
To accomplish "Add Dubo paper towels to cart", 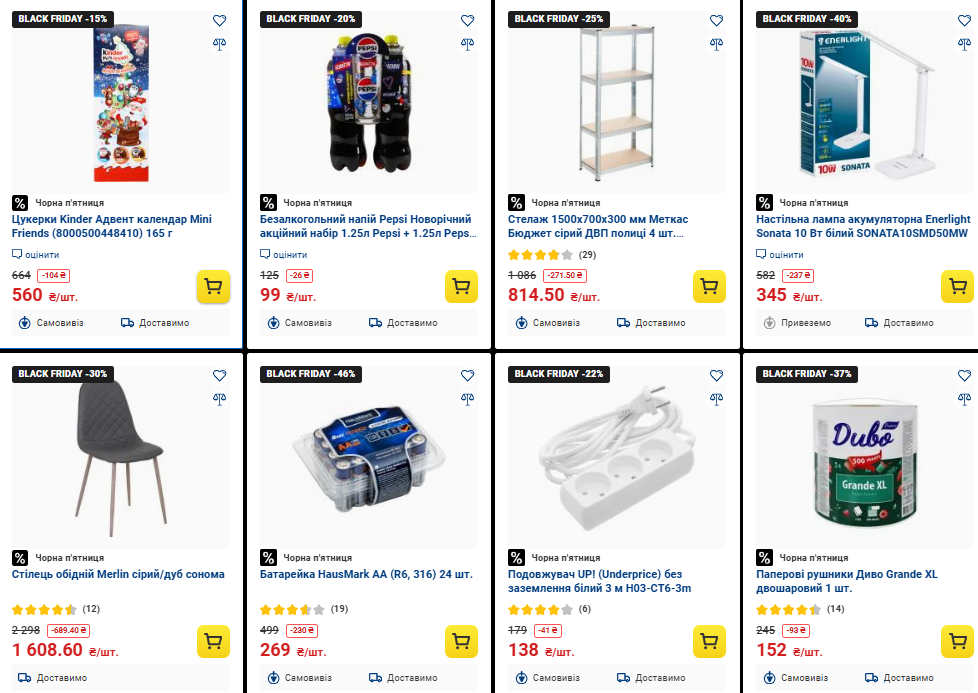I will coord(957,641).
